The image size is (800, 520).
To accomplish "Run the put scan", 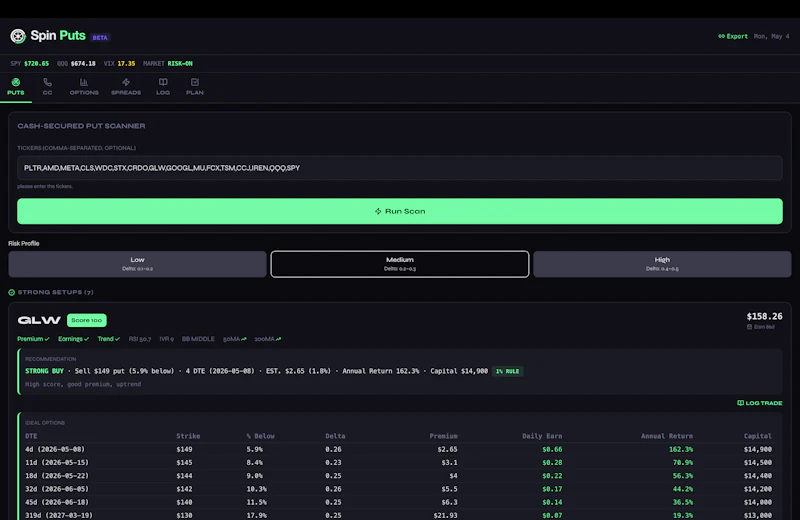I will [399, 211].
